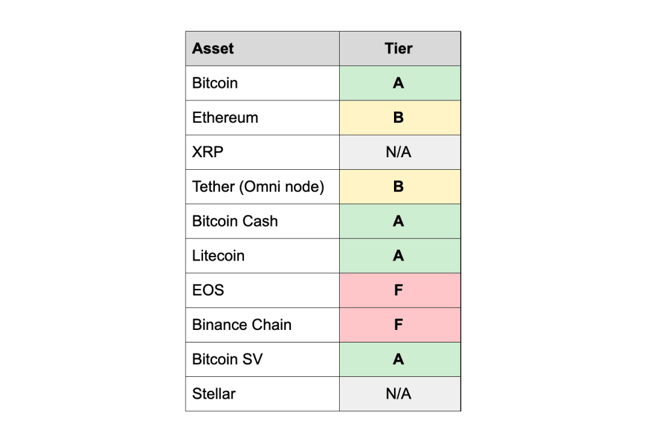
Task: Select the Asset column header
Action: pos(262,48)
